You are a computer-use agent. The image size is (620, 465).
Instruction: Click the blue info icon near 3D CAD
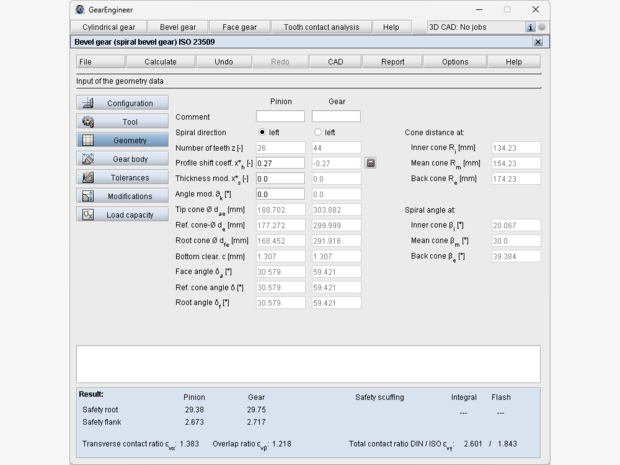click(x=530, y=27)
